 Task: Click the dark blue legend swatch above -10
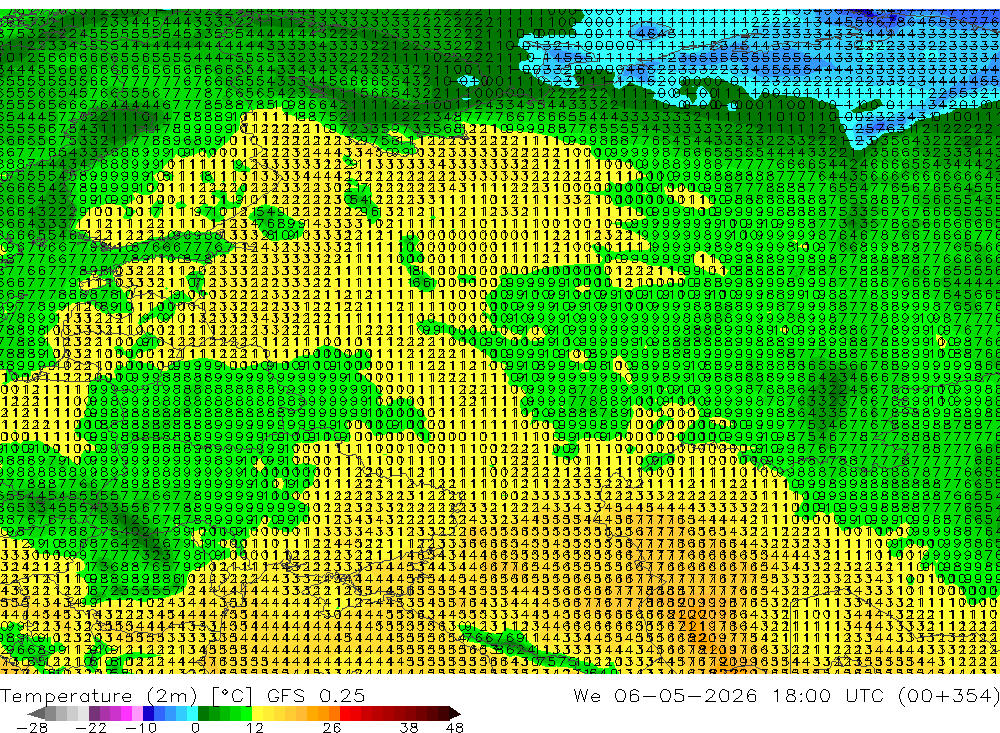coord(148,714)
